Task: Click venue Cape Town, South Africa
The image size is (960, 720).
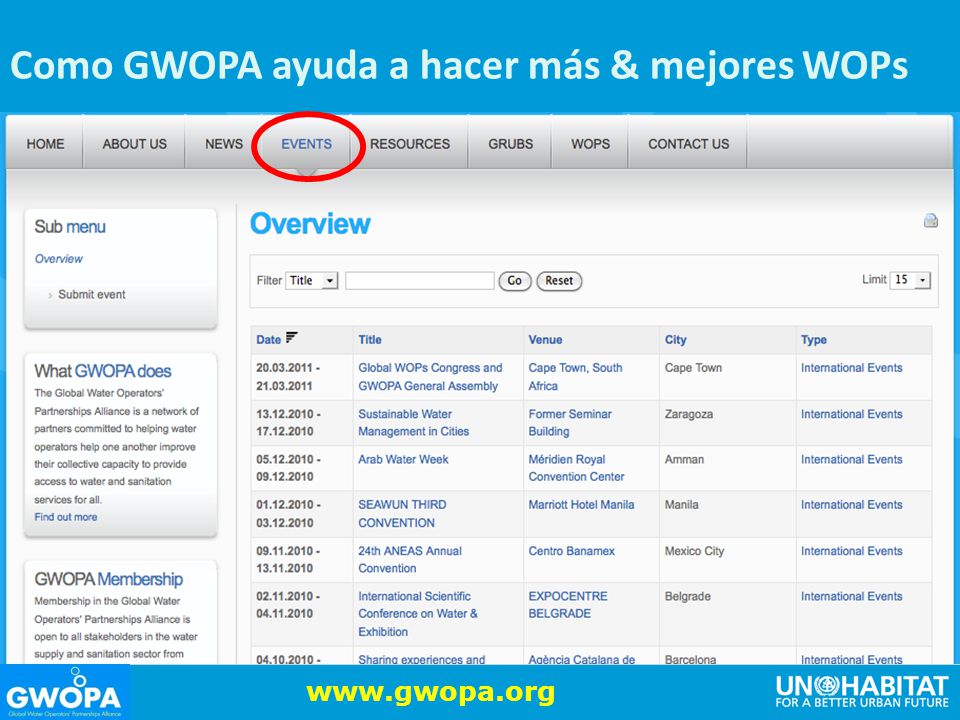Action: click(x=576, y=377)
